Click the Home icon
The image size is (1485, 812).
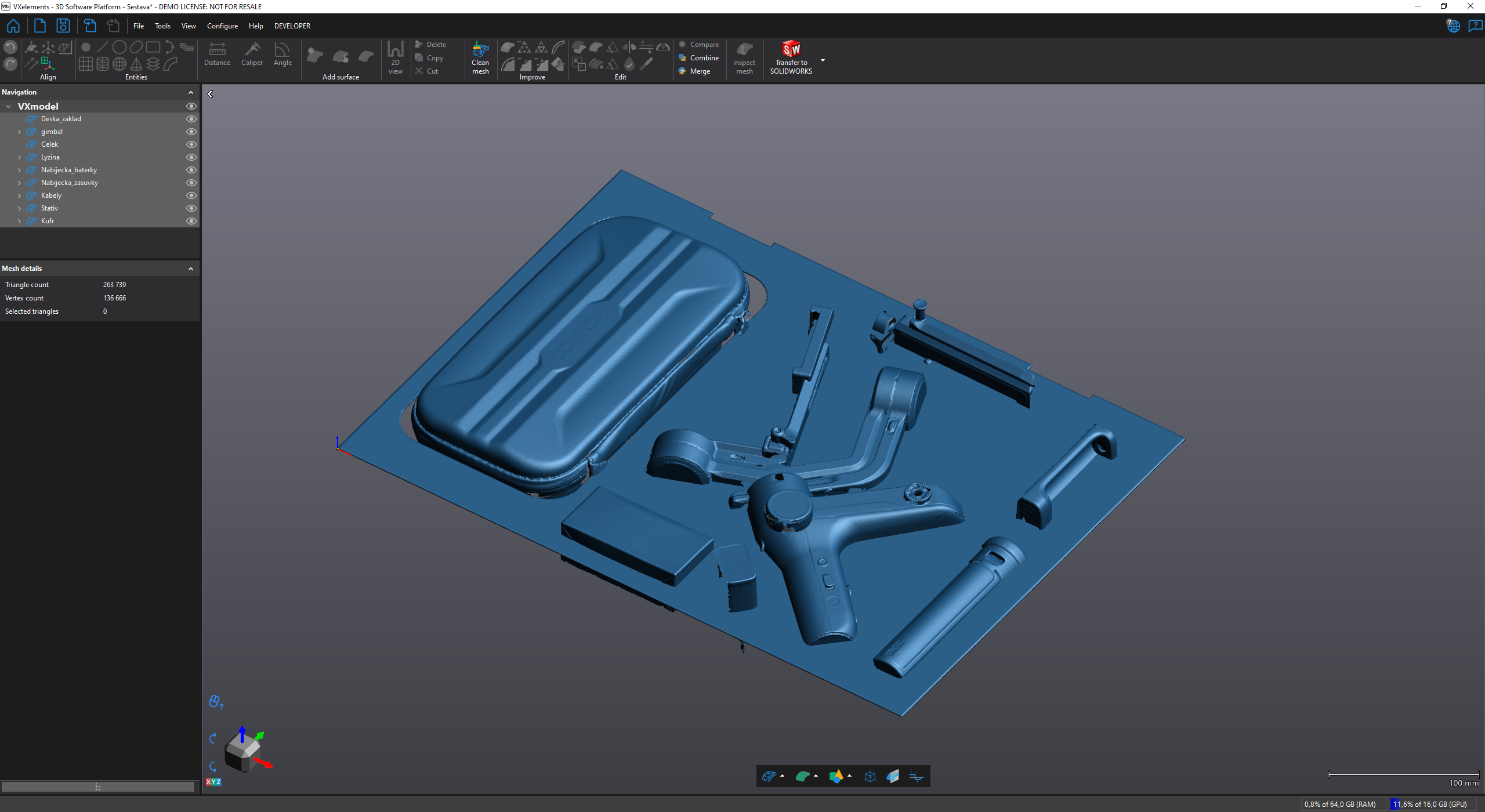pos(13,26)
